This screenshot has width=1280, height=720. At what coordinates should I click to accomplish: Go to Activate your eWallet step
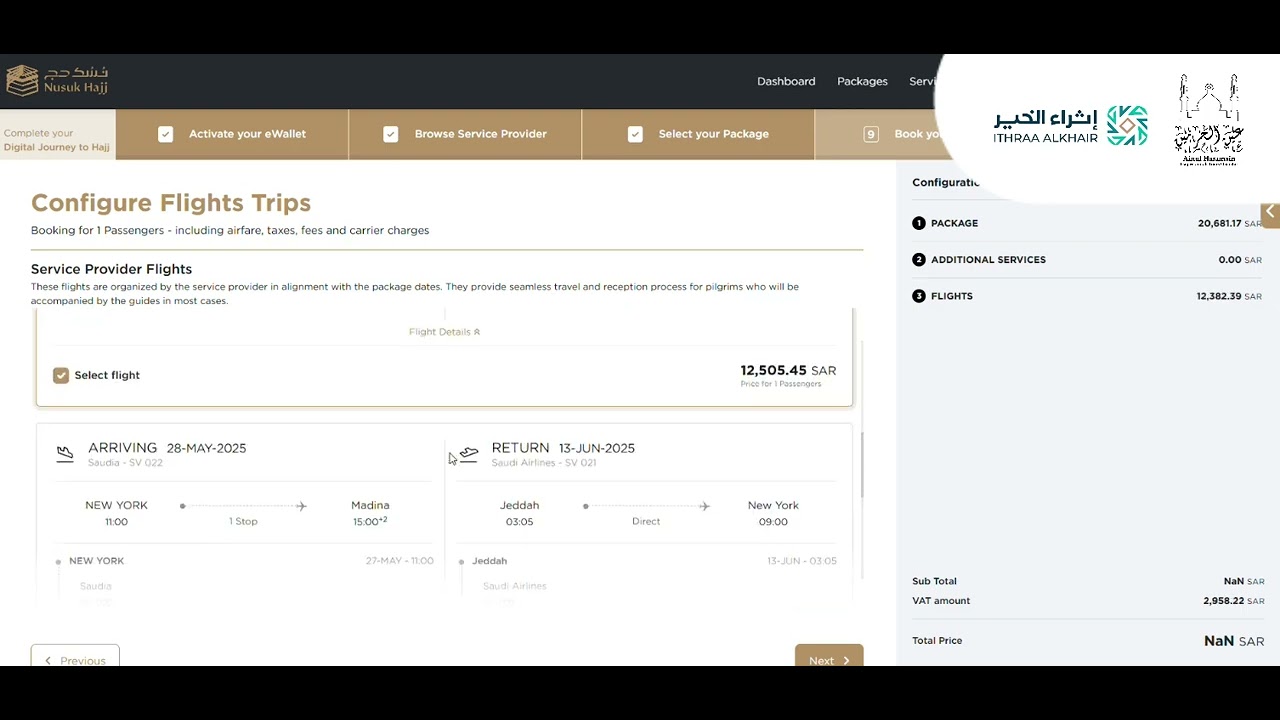(232, 134)
